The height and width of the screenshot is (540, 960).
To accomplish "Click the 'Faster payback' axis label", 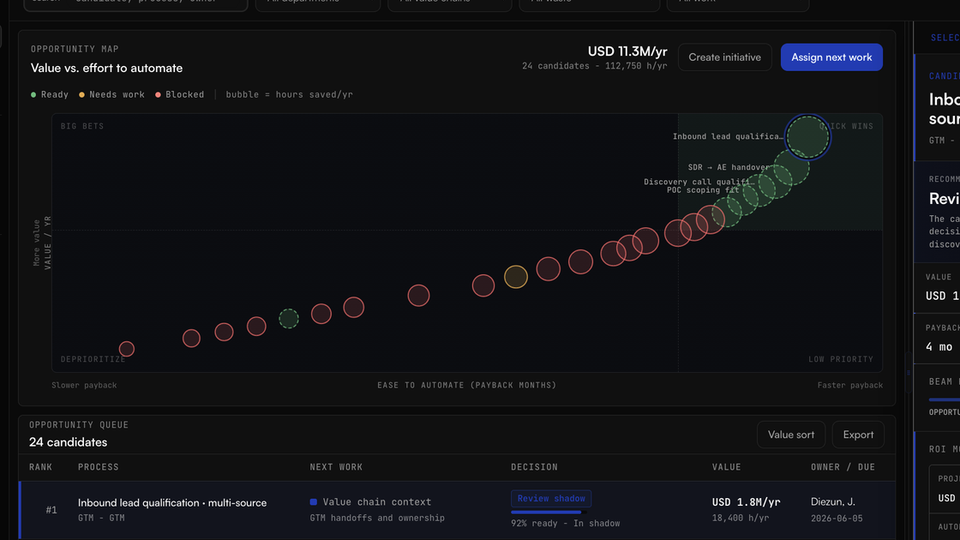I will click(850, 385).
